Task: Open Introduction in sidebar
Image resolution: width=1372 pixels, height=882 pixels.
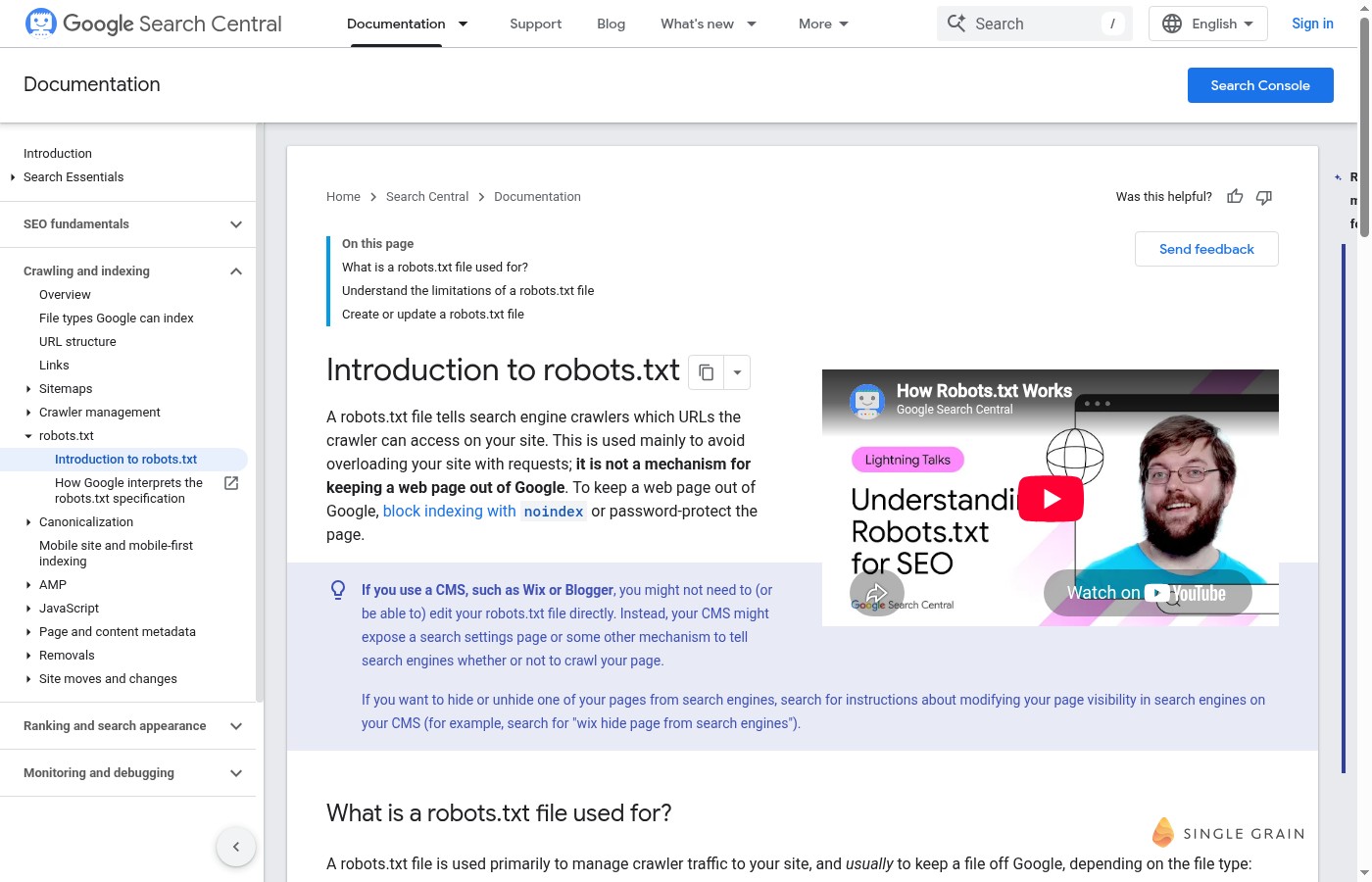Action: tap(58, 154)
